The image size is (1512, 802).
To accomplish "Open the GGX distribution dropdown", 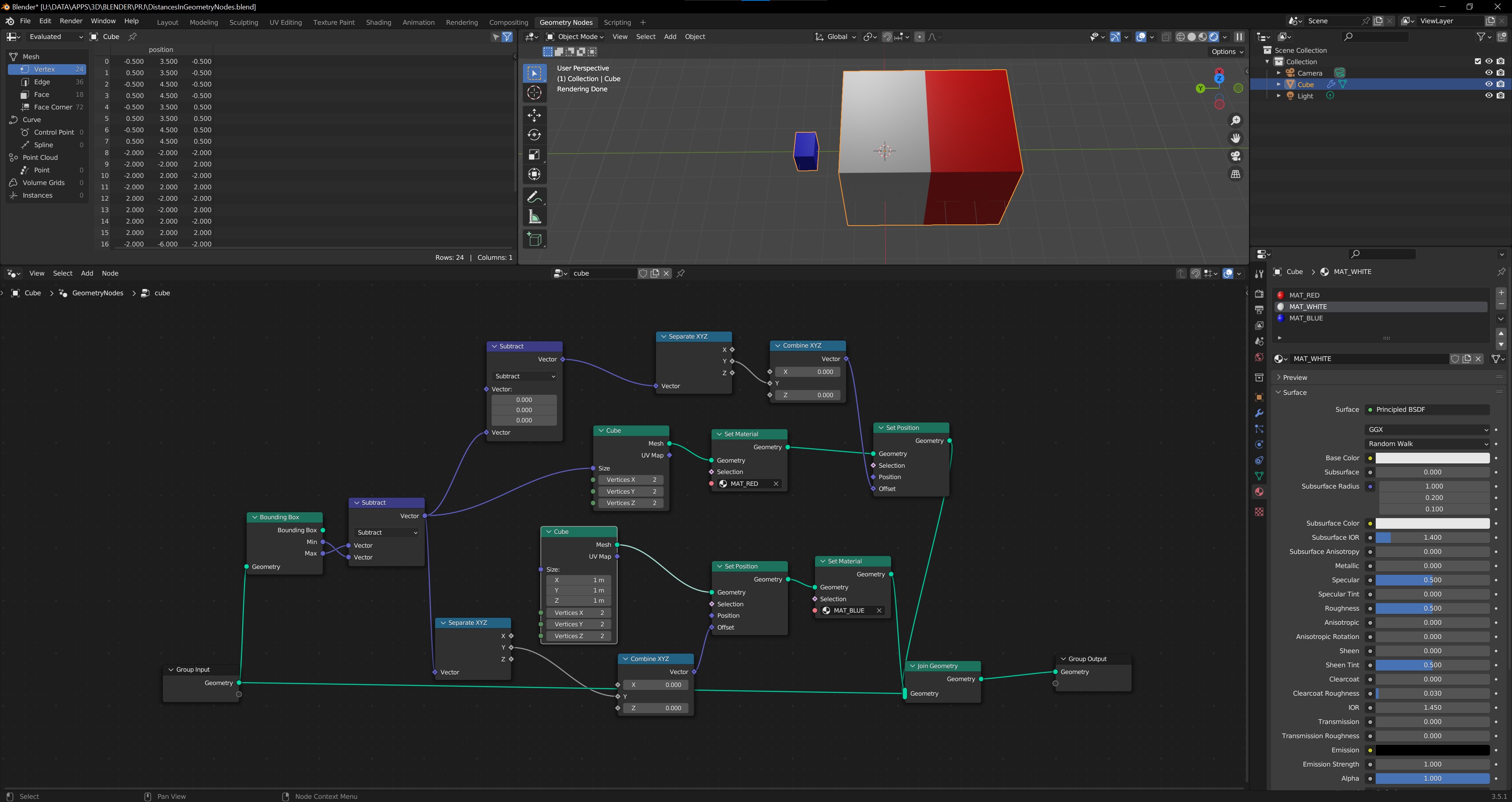I will click(1427, 430).
